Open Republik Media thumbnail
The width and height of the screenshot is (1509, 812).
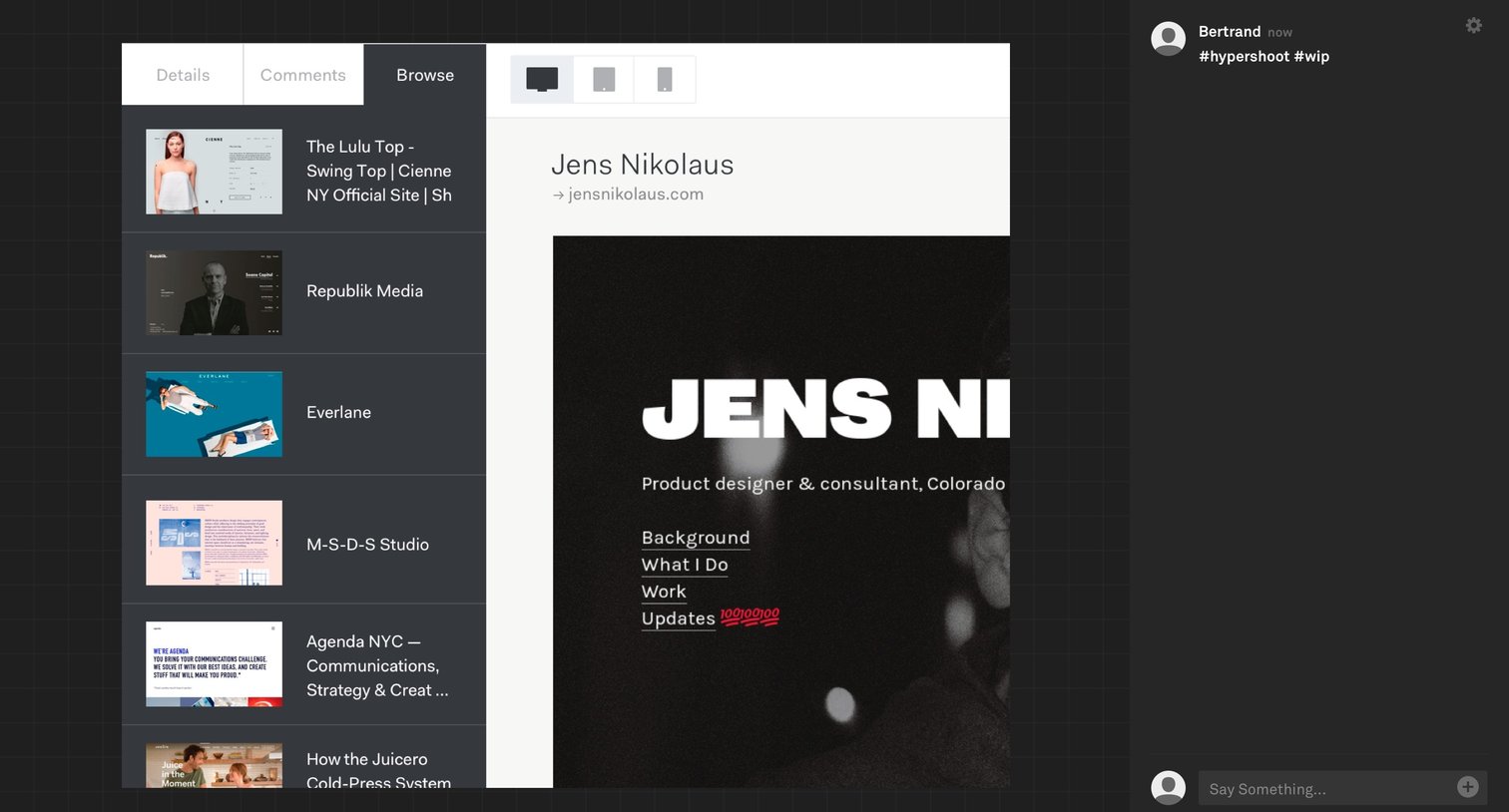[x=214, y=292]
